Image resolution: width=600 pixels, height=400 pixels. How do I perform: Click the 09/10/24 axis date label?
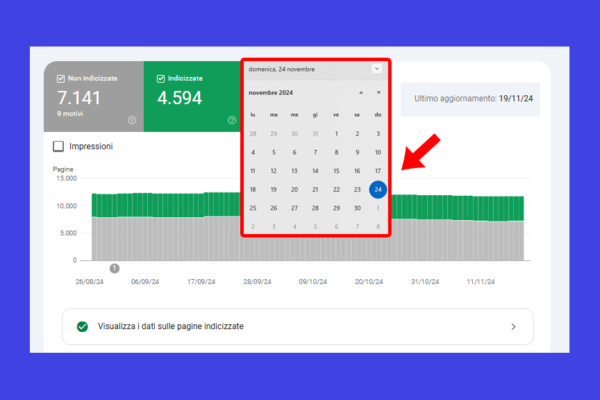313,282
